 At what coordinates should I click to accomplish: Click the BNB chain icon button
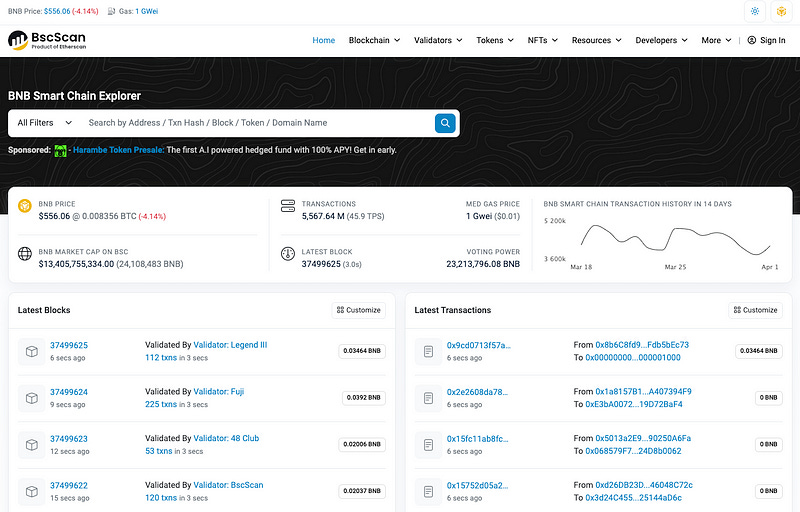coord(781,11)
